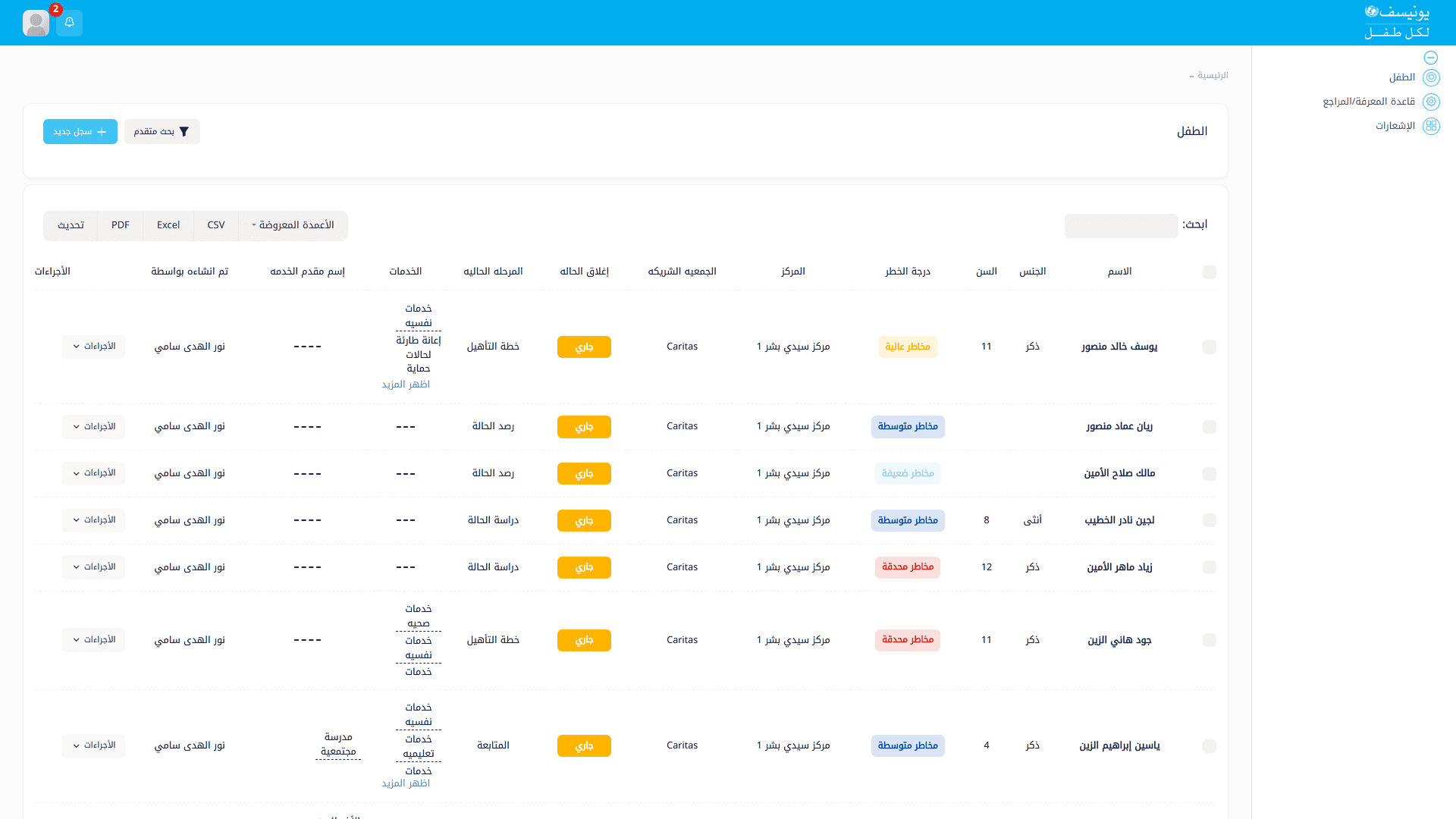Tick the checkbox for ريان عماد منصور
The width and height of the screenshot is (1456, 819).
point(1210,427)
